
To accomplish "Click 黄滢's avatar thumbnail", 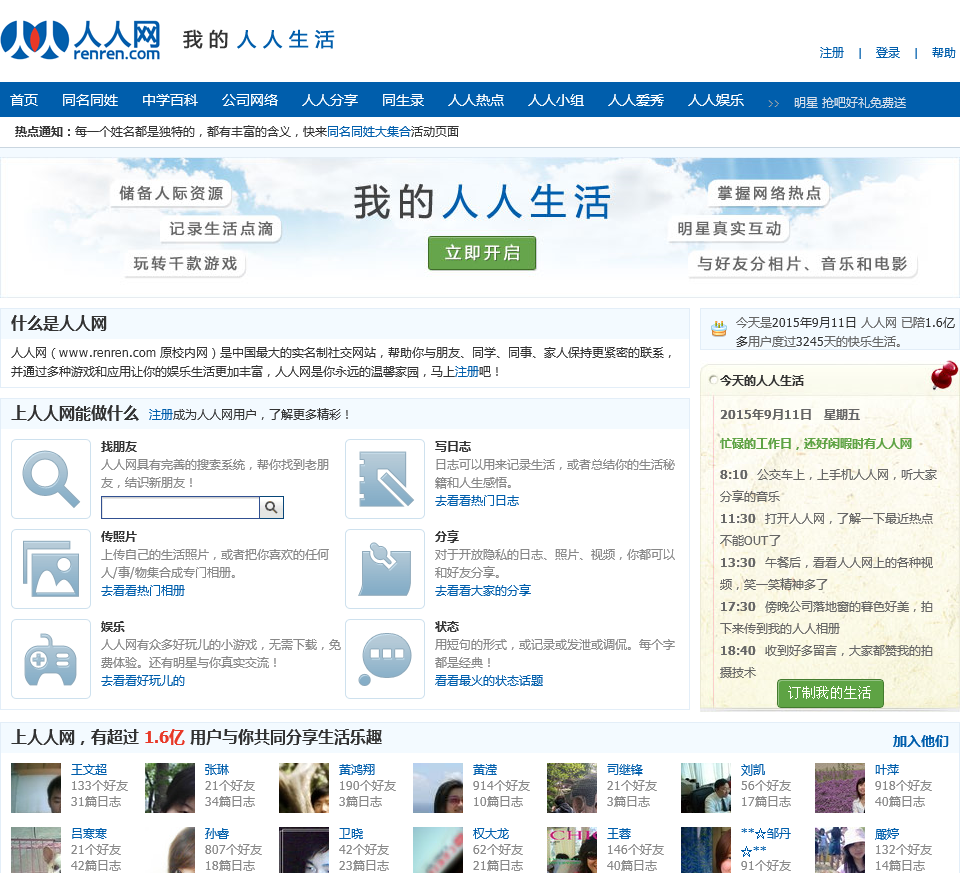I will click(x=438, y=788).
